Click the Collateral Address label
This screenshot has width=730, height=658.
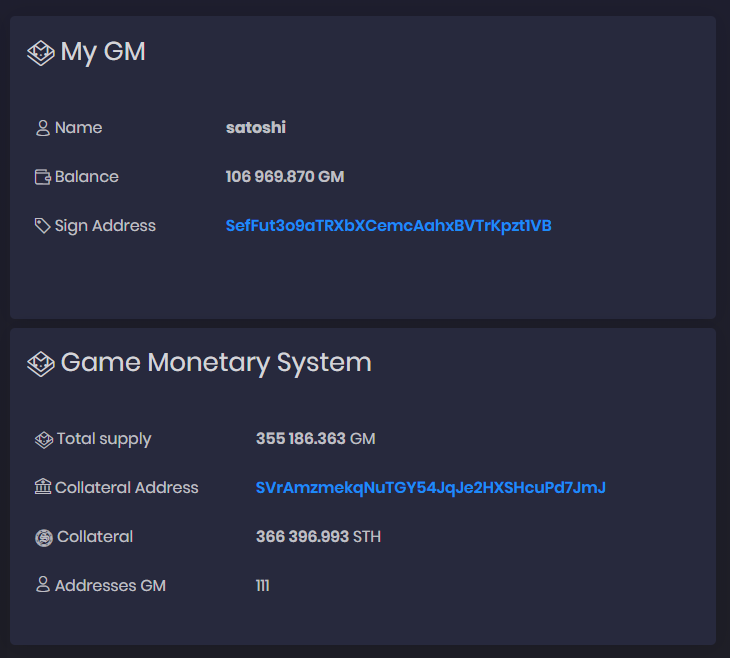[127, 488]
